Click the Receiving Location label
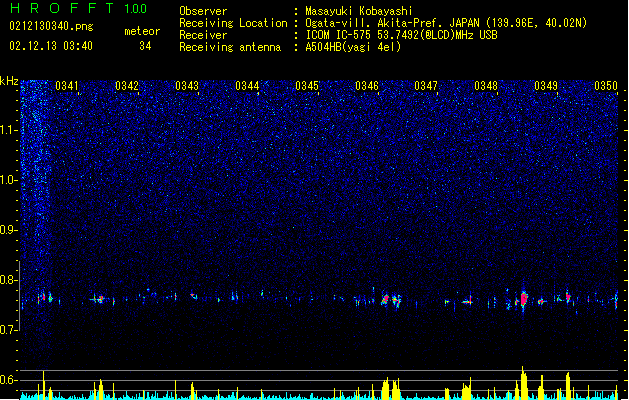 (233, 23)
